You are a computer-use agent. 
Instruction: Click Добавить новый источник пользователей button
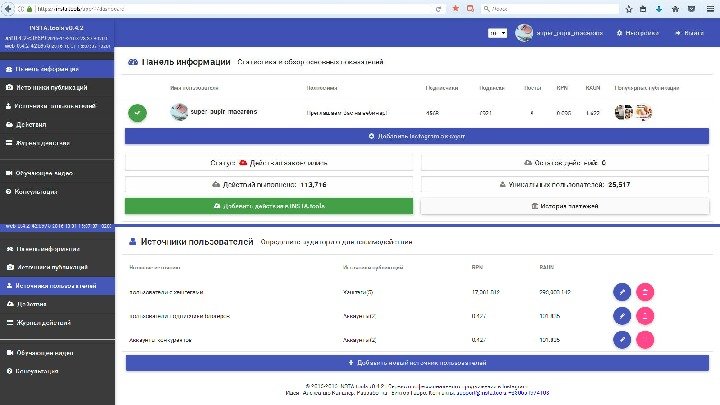tap(417, 363)
